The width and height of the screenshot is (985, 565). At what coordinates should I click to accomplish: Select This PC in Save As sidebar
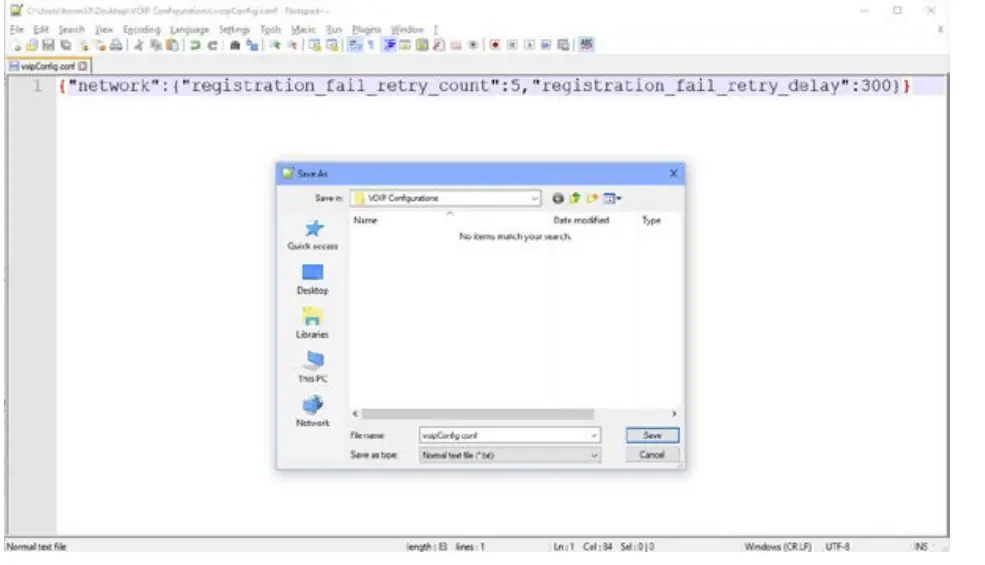coord(313,368)
